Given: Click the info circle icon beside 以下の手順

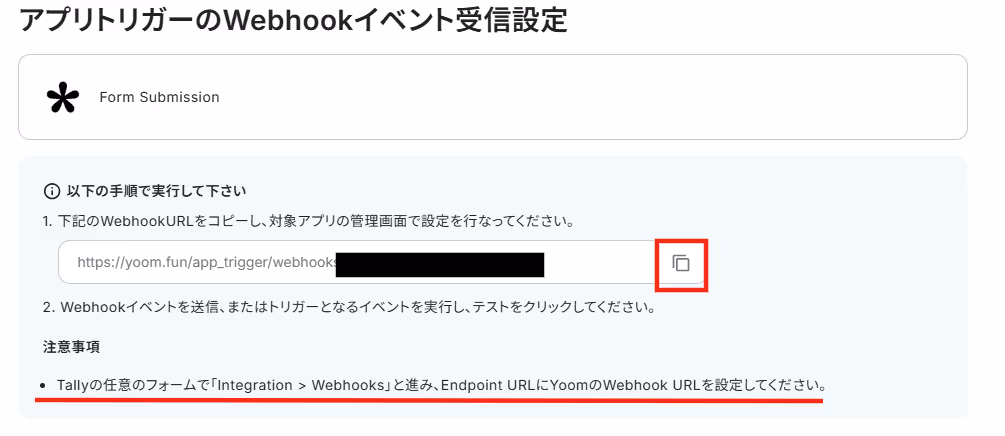Looking at the screenshot, I should [x=51, y=191].
